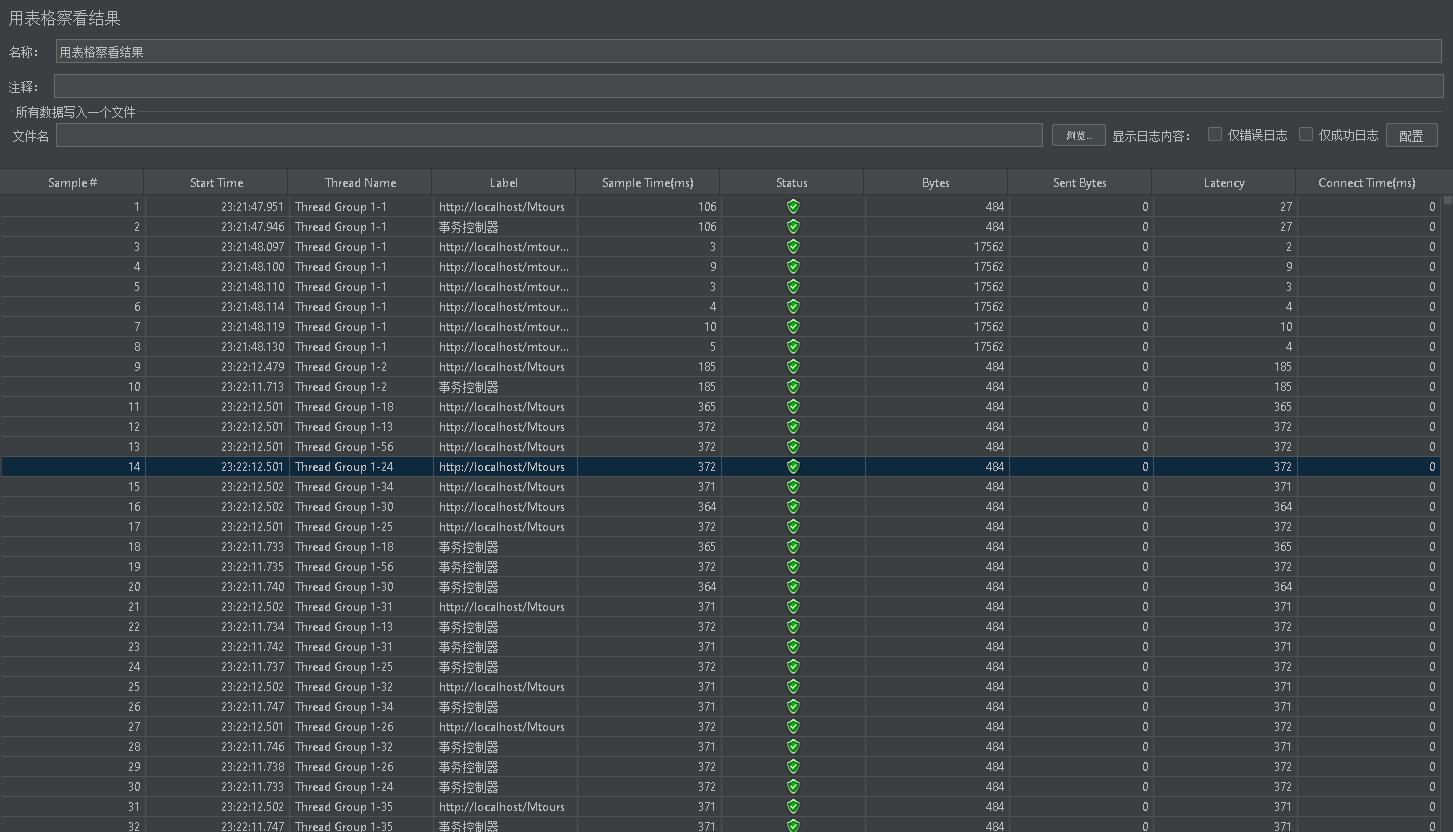
Task: Select Thread Group 1-26 in sample 29 row
Action: coord(344,767)
